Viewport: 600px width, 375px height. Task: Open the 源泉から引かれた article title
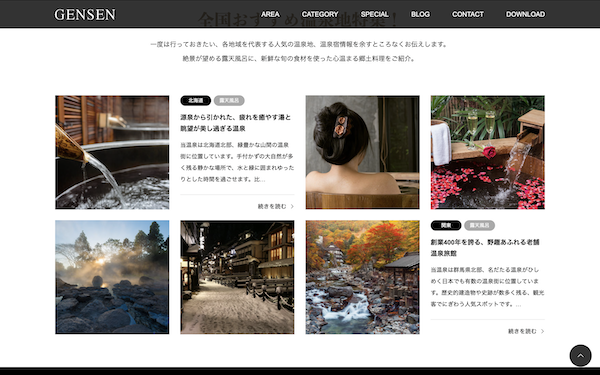click(x=236, y=123)
